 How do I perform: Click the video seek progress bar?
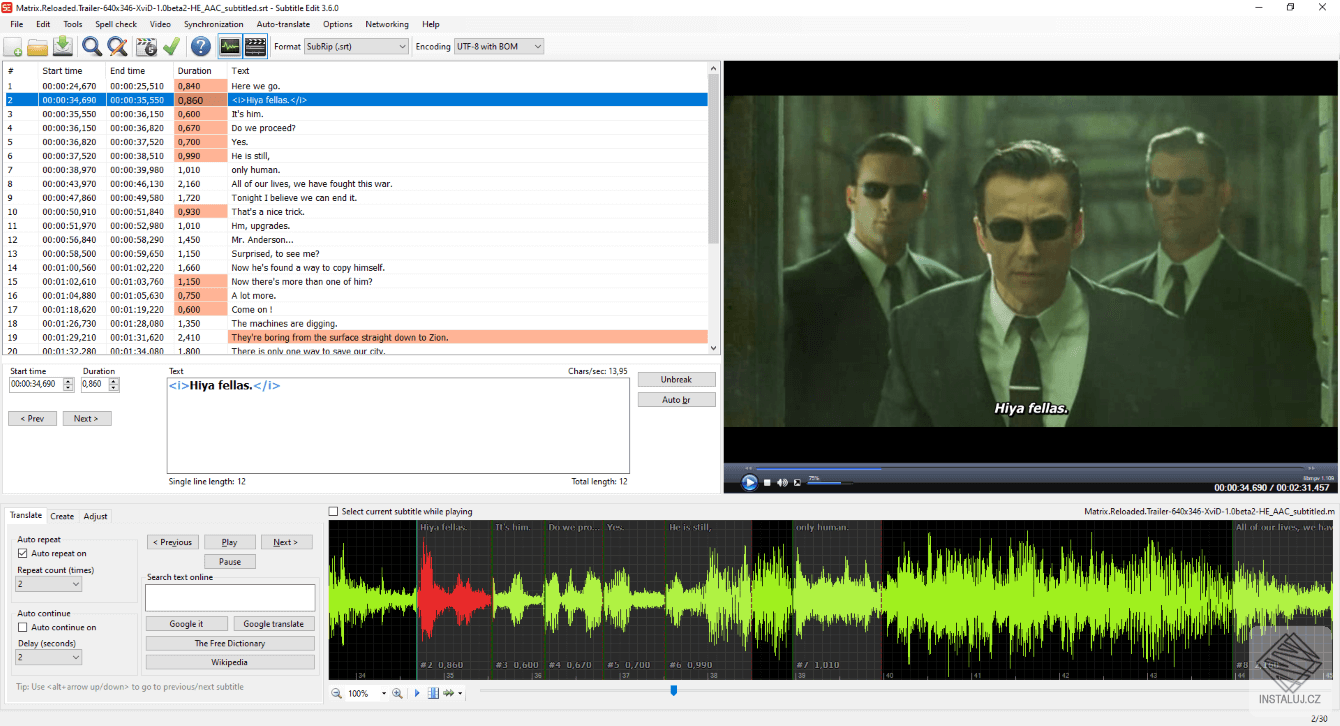point(1029,468)
